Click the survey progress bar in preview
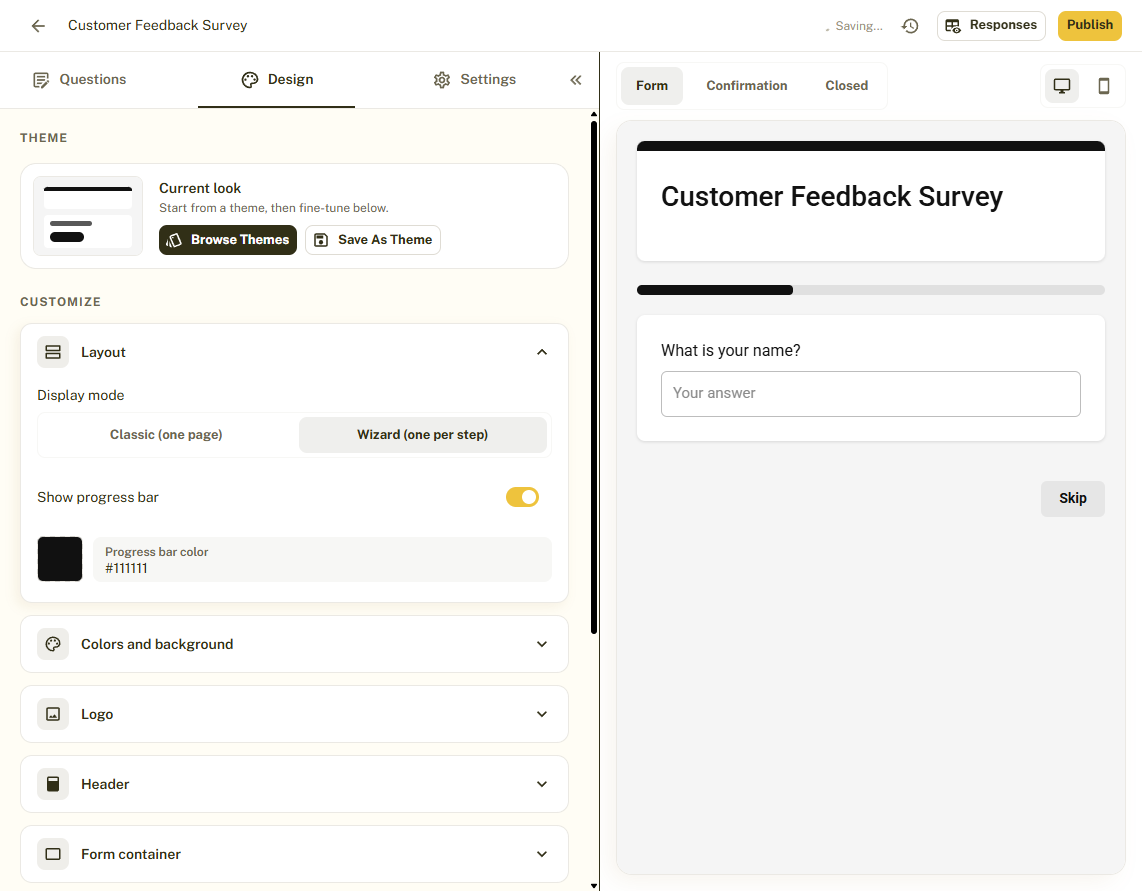1142x891 pixels. 870,290
